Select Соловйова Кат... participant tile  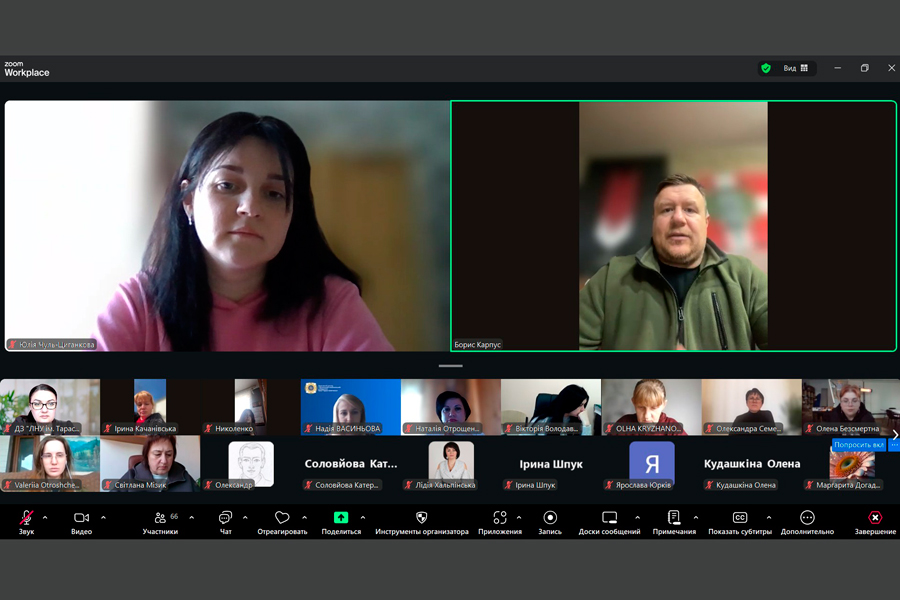[351, 463]
